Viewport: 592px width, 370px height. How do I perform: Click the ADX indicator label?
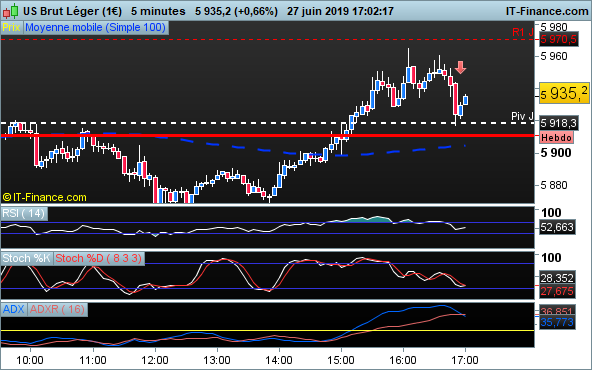point(14,310)
